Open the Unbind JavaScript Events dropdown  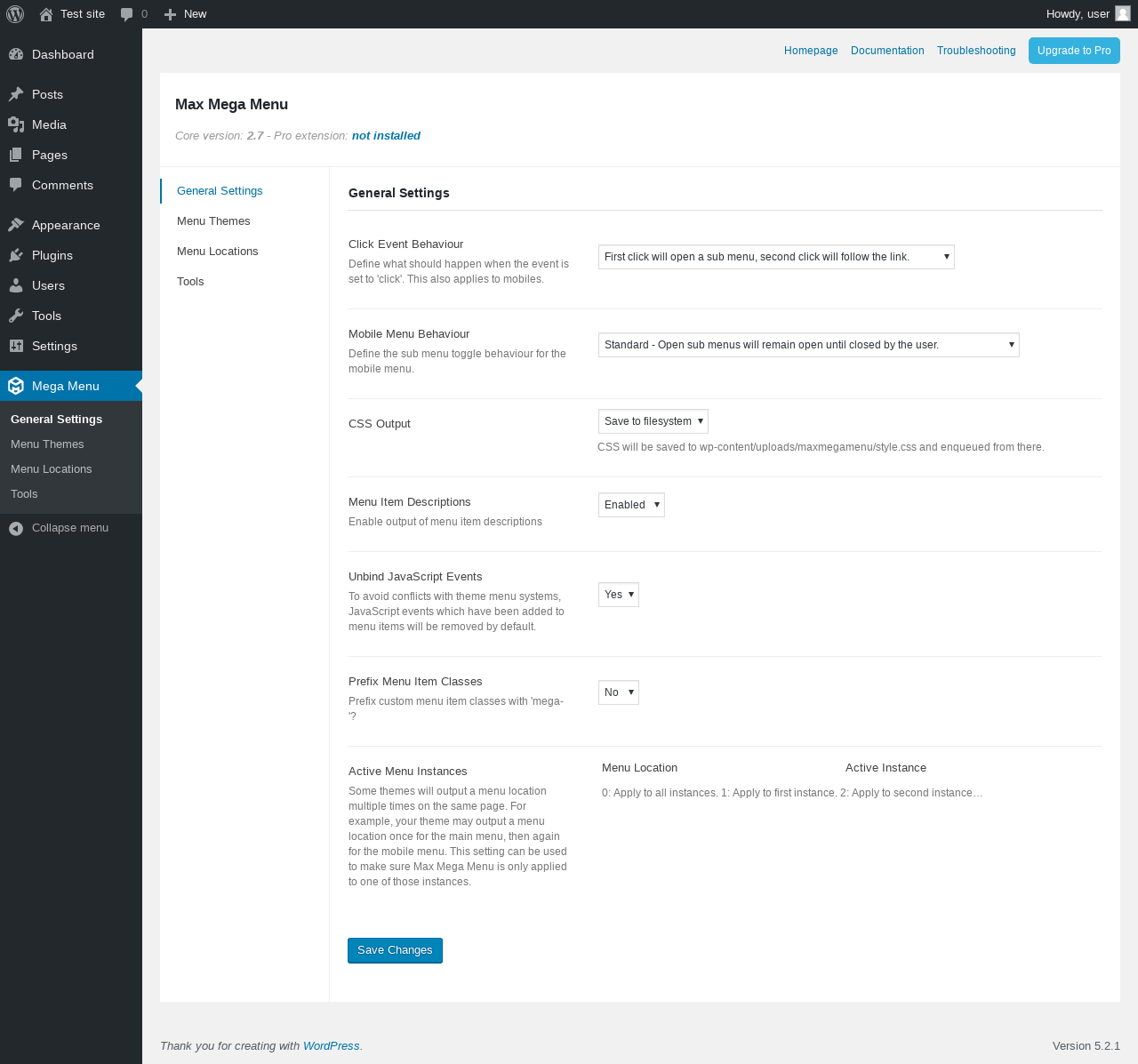(618, 595)
